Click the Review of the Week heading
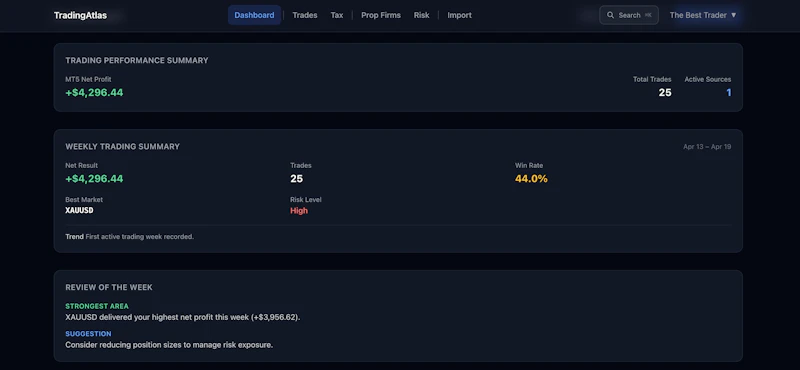Image resolution: width=800 pixels, height=370 pixels. (x=109, y=287)
